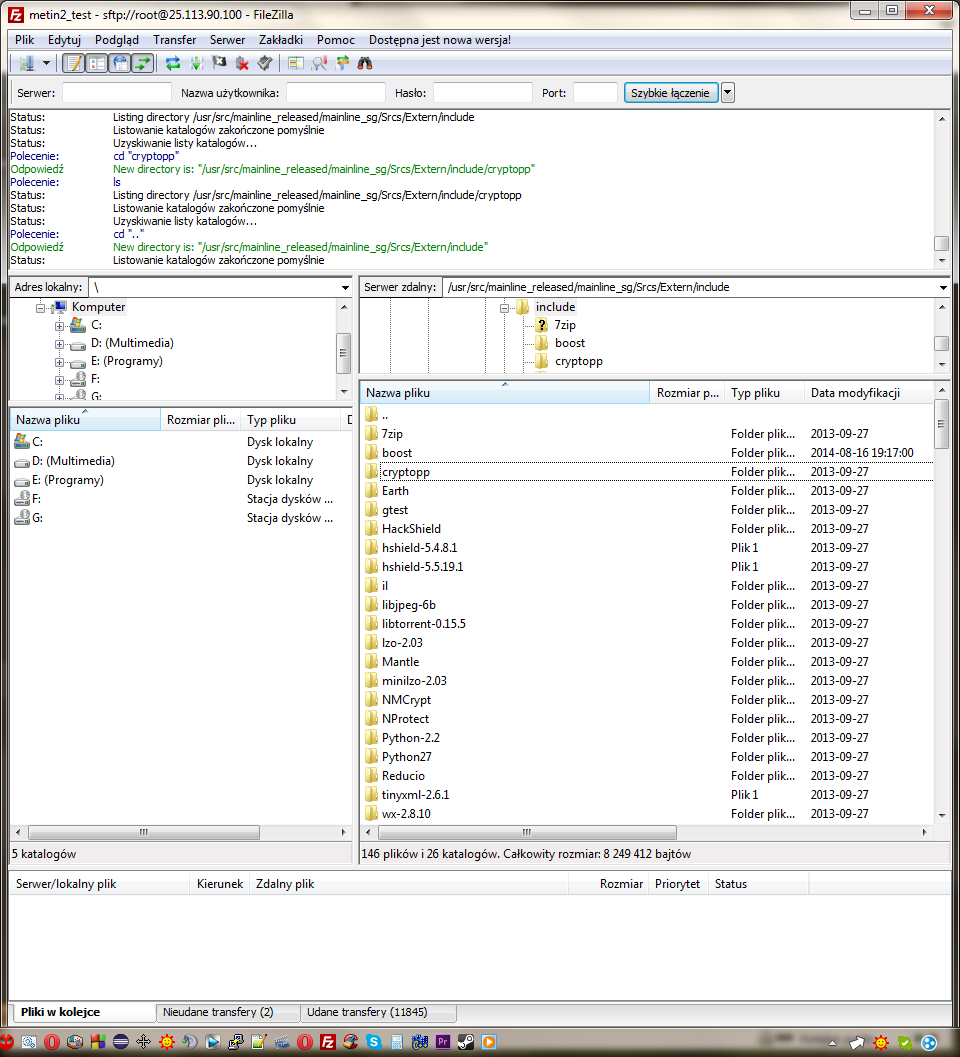This screenshot has height=1057, width=960.
Task: Toggle synchronized browsing icon
Action: [342, 63]
